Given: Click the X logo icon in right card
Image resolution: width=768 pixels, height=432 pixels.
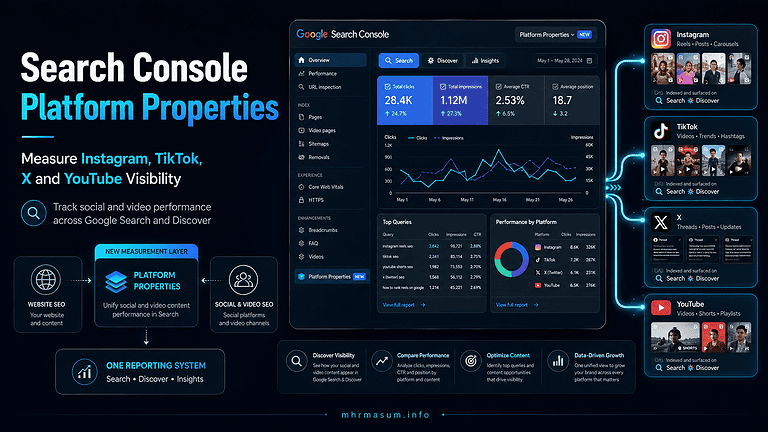Looking at the screenshot, I should [x=661, y=222].
